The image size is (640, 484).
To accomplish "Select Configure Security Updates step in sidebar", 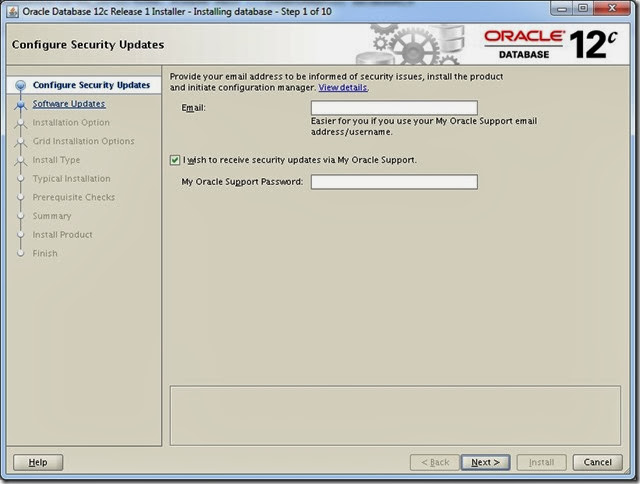I will (91, 85).
